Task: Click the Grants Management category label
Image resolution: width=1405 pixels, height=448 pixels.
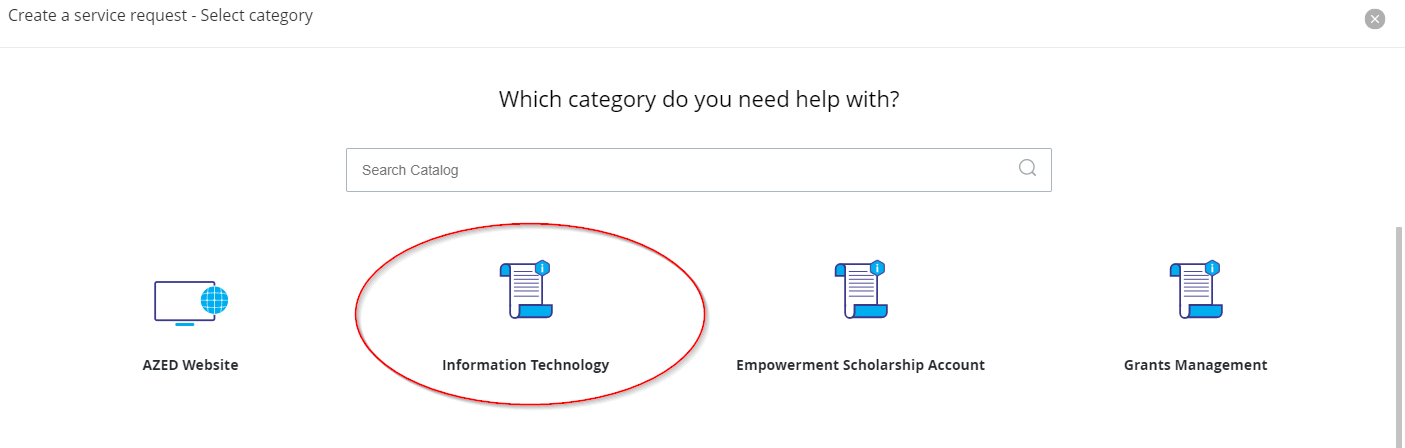Action: point(1196,365)
